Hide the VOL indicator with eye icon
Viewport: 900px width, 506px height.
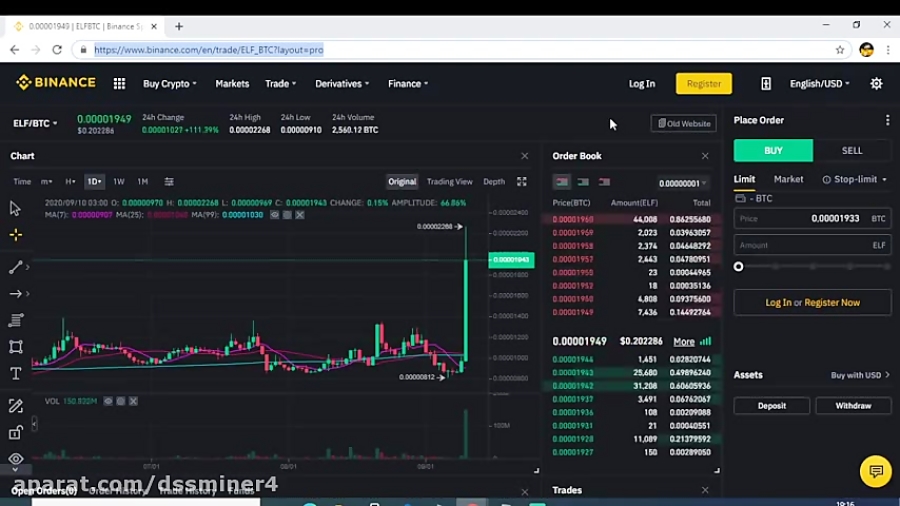[108, 401]
